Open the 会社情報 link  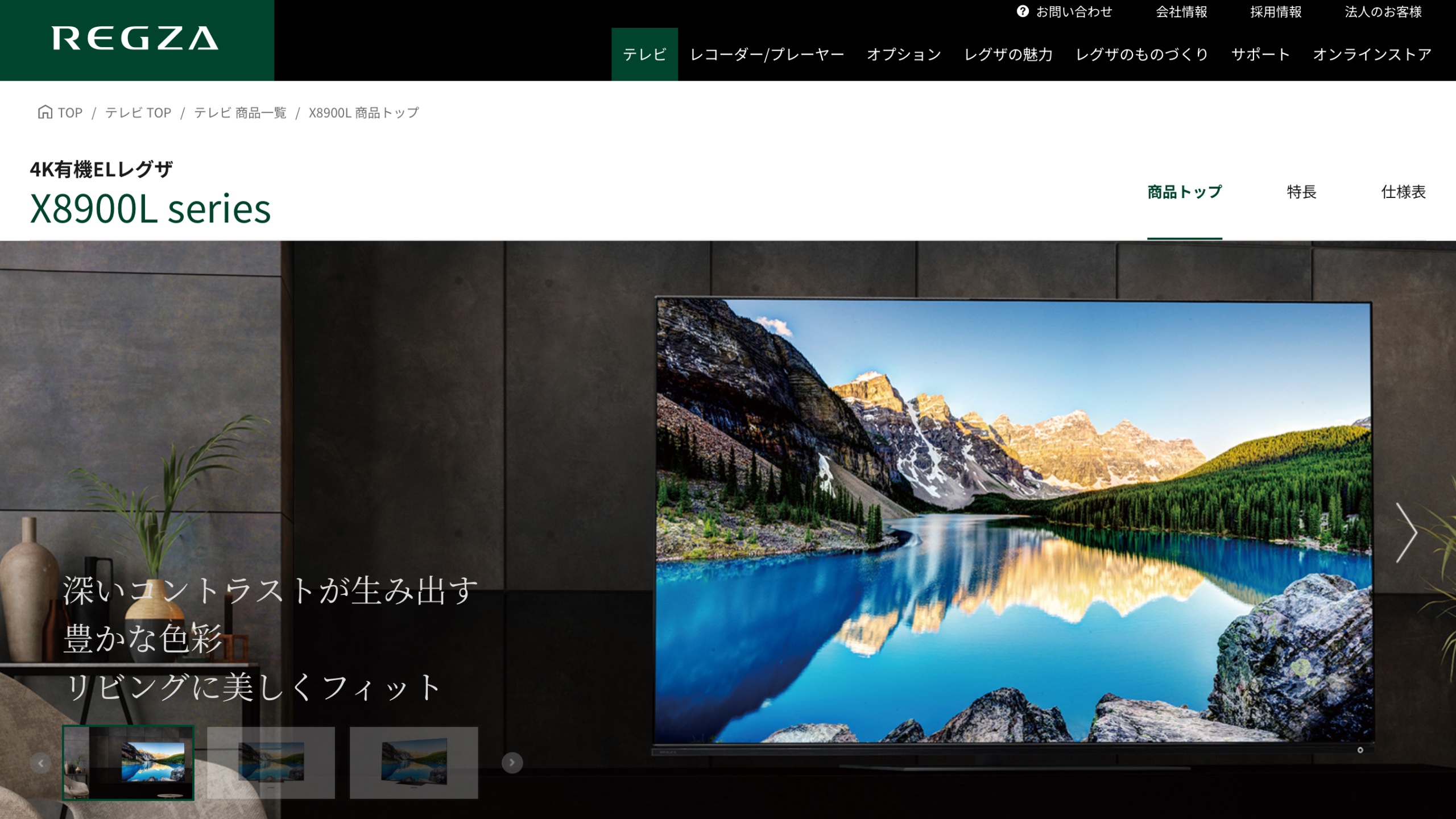[1181, 12]
